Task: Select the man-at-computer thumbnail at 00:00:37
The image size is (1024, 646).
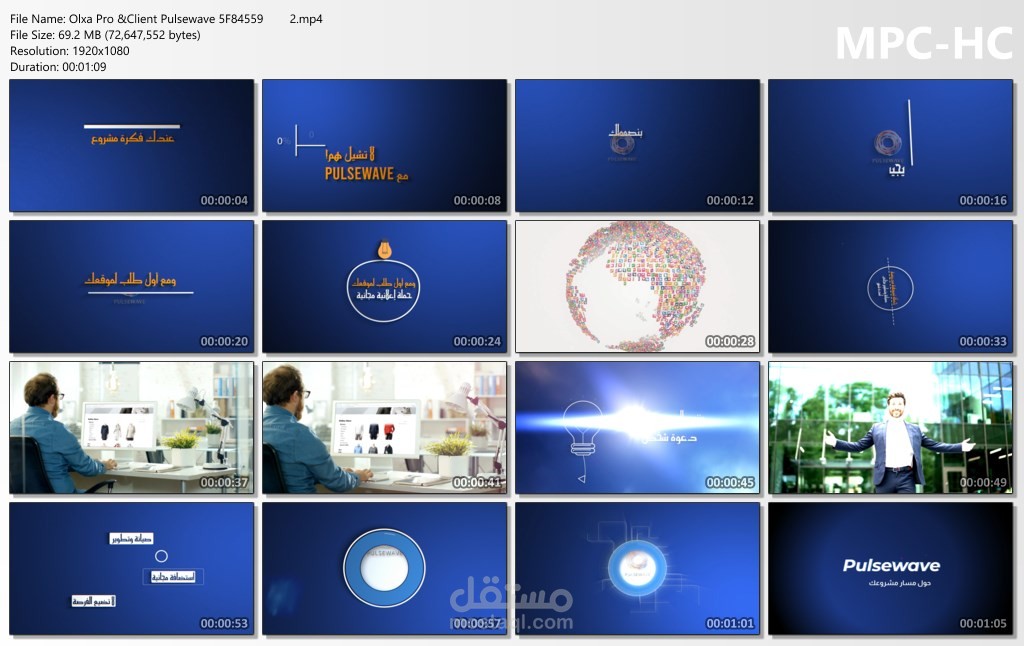Action: pos(132,428)
